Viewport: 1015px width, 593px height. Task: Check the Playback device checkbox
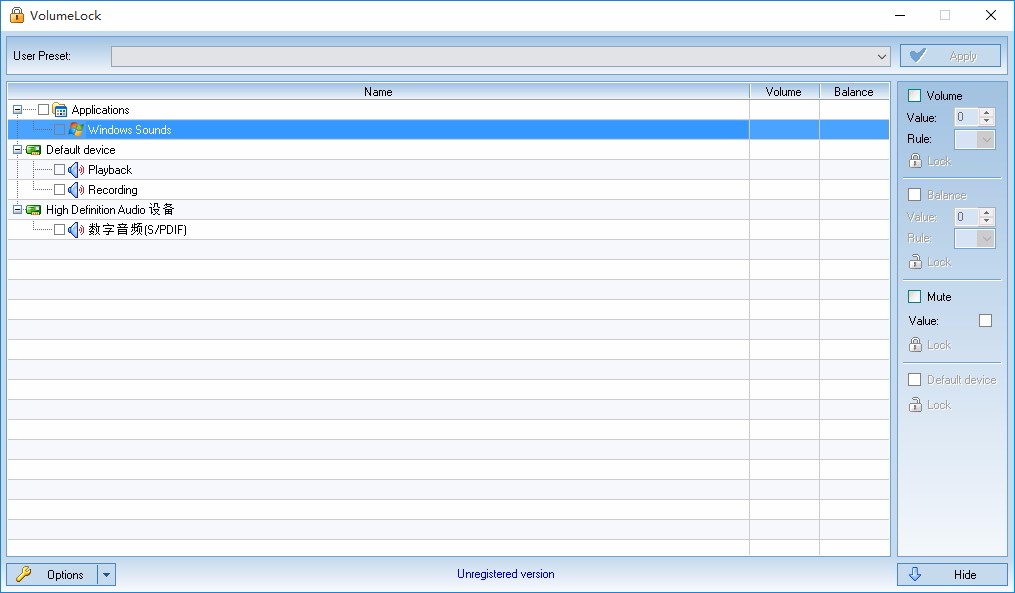[x=59, y=170]
